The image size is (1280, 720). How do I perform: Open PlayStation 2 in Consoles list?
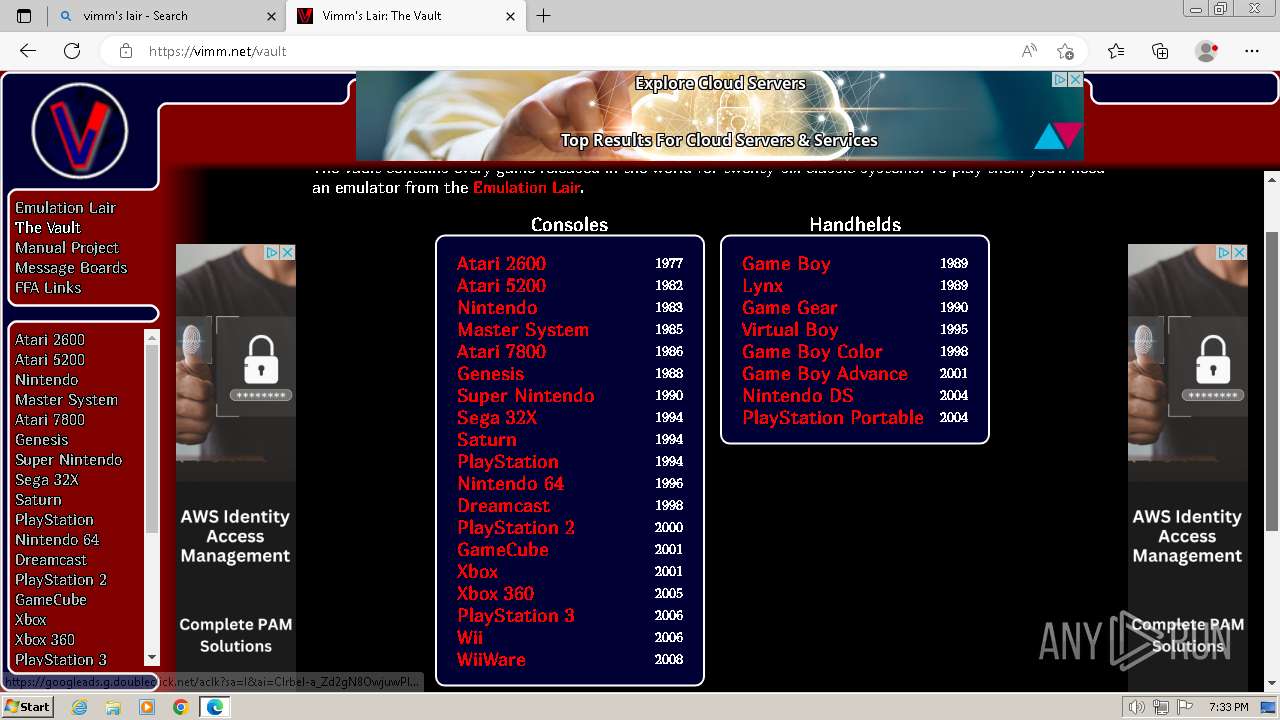(516, 528)
